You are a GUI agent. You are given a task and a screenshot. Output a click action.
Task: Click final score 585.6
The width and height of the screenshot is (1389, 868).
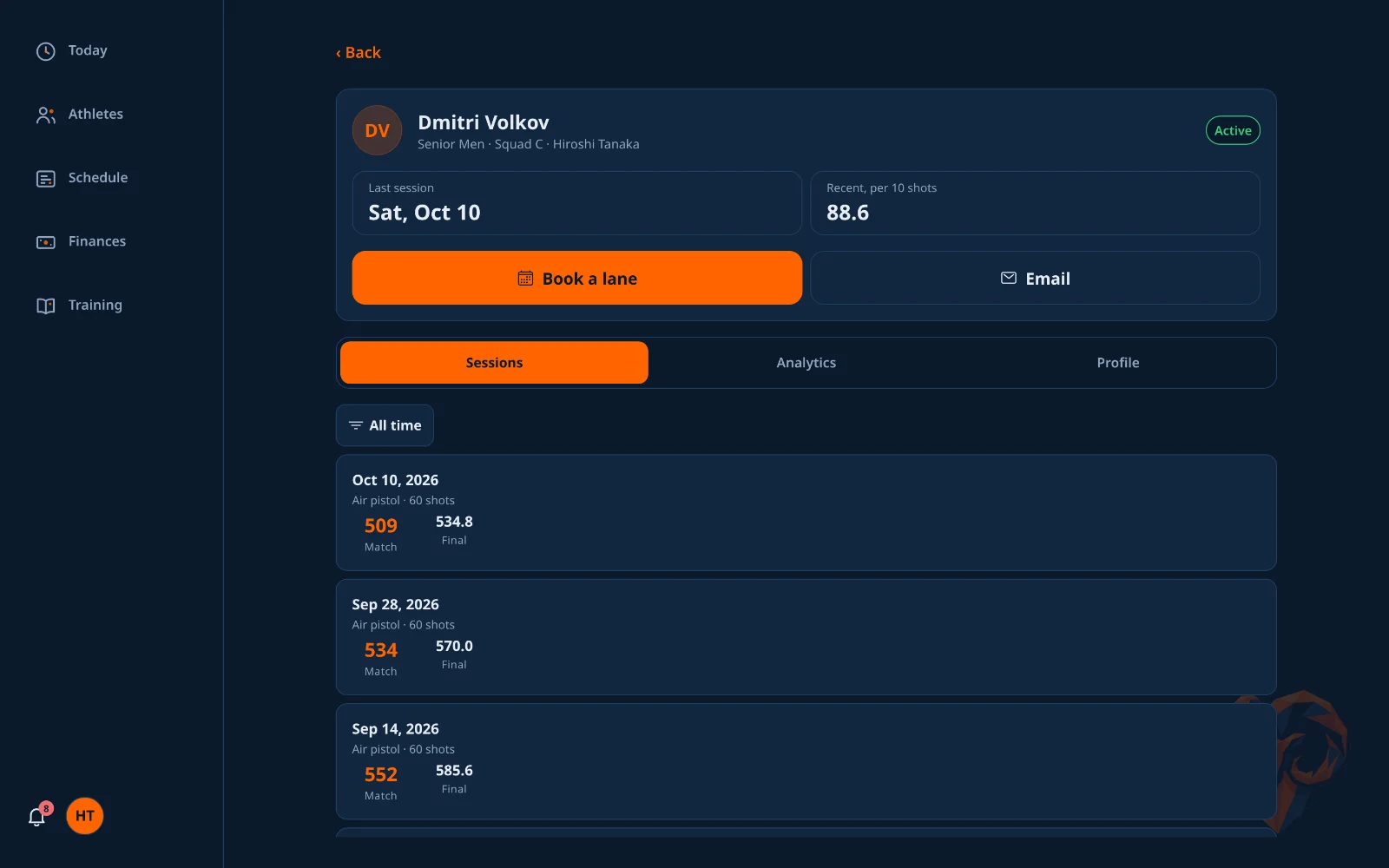click(454, 771)
